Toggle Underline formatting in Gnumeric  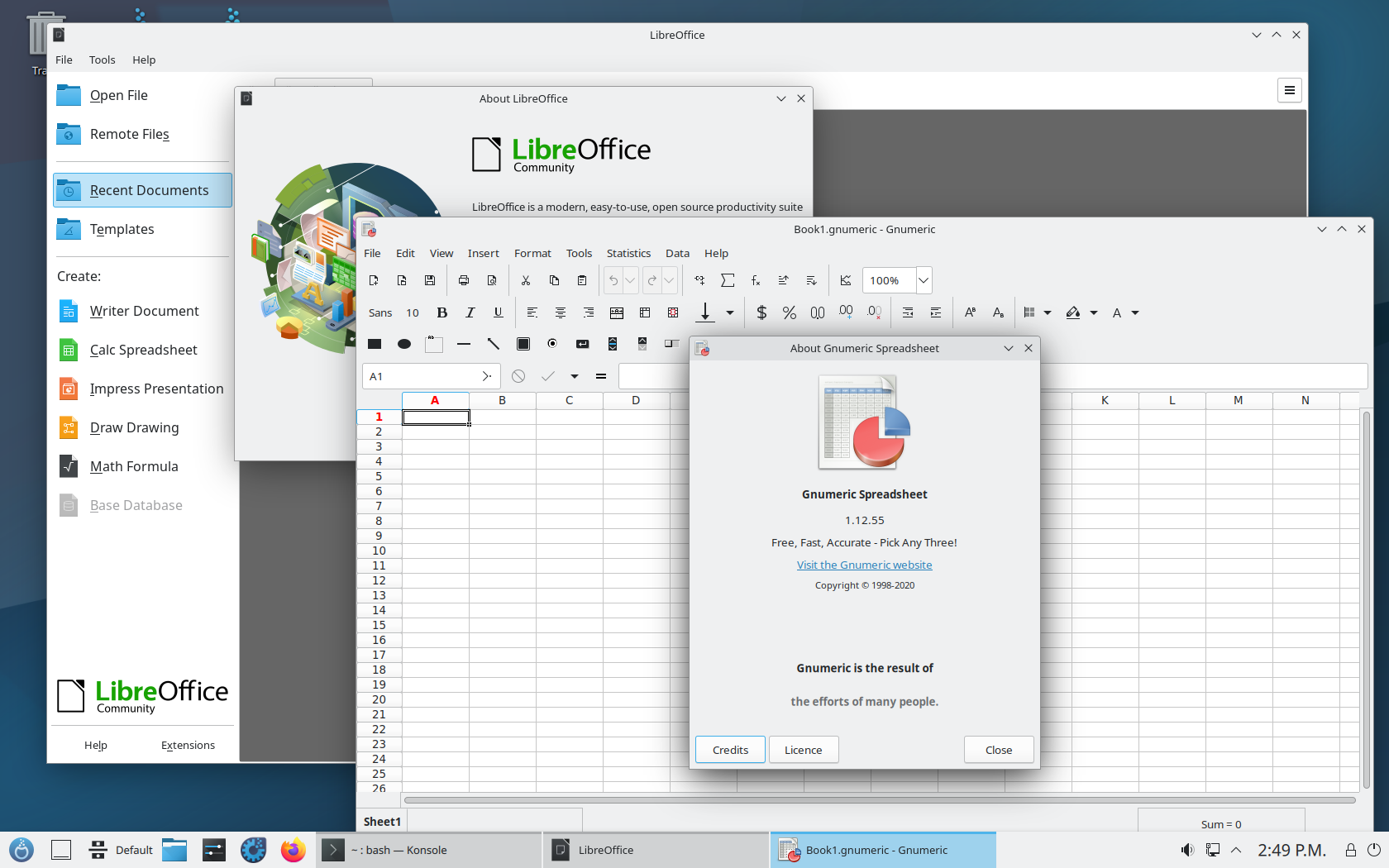[x=499, y=312]
